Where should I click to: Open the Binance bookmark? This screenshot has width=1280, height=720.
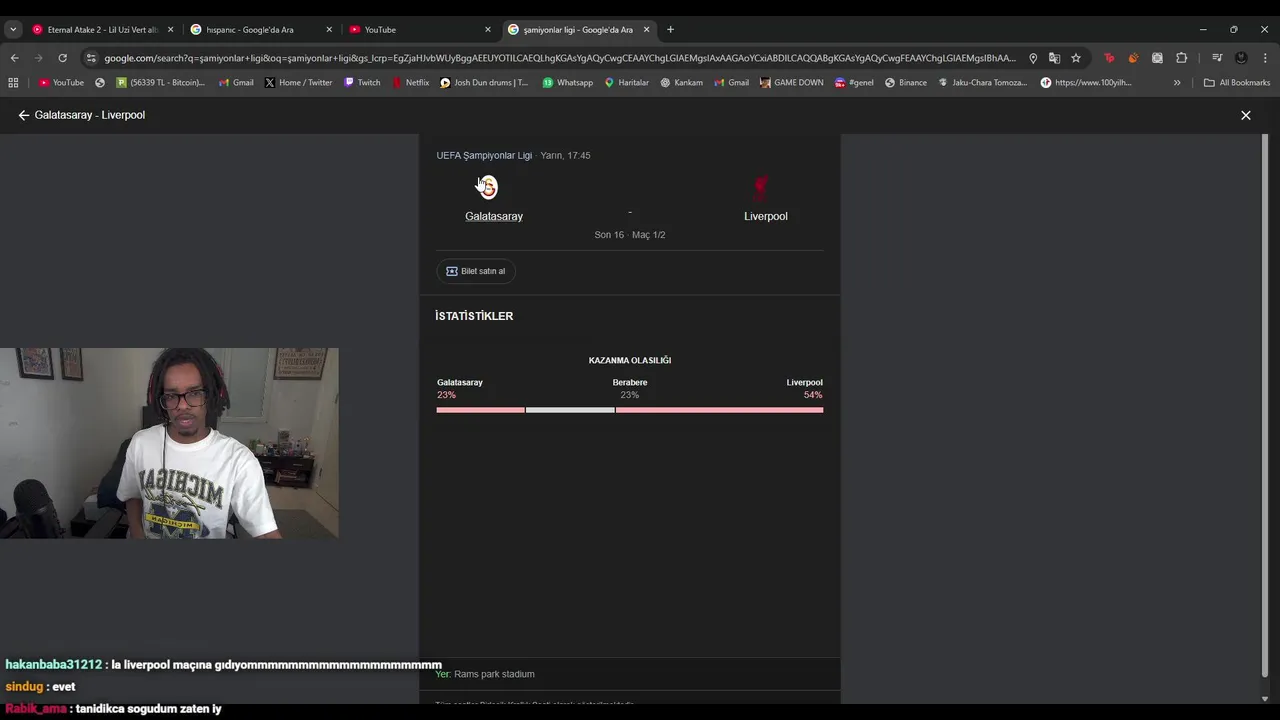[905, 83]
